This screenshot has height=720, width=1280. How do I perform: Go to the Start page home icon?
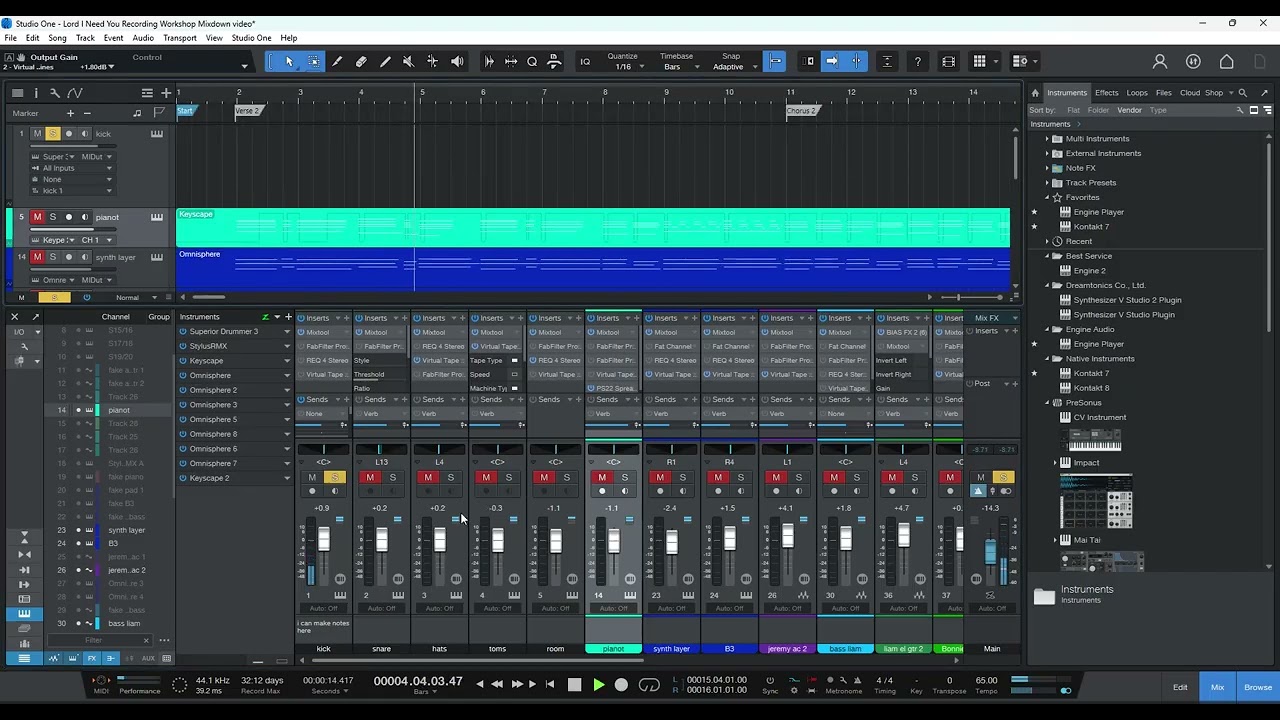tap(1226, 62)
